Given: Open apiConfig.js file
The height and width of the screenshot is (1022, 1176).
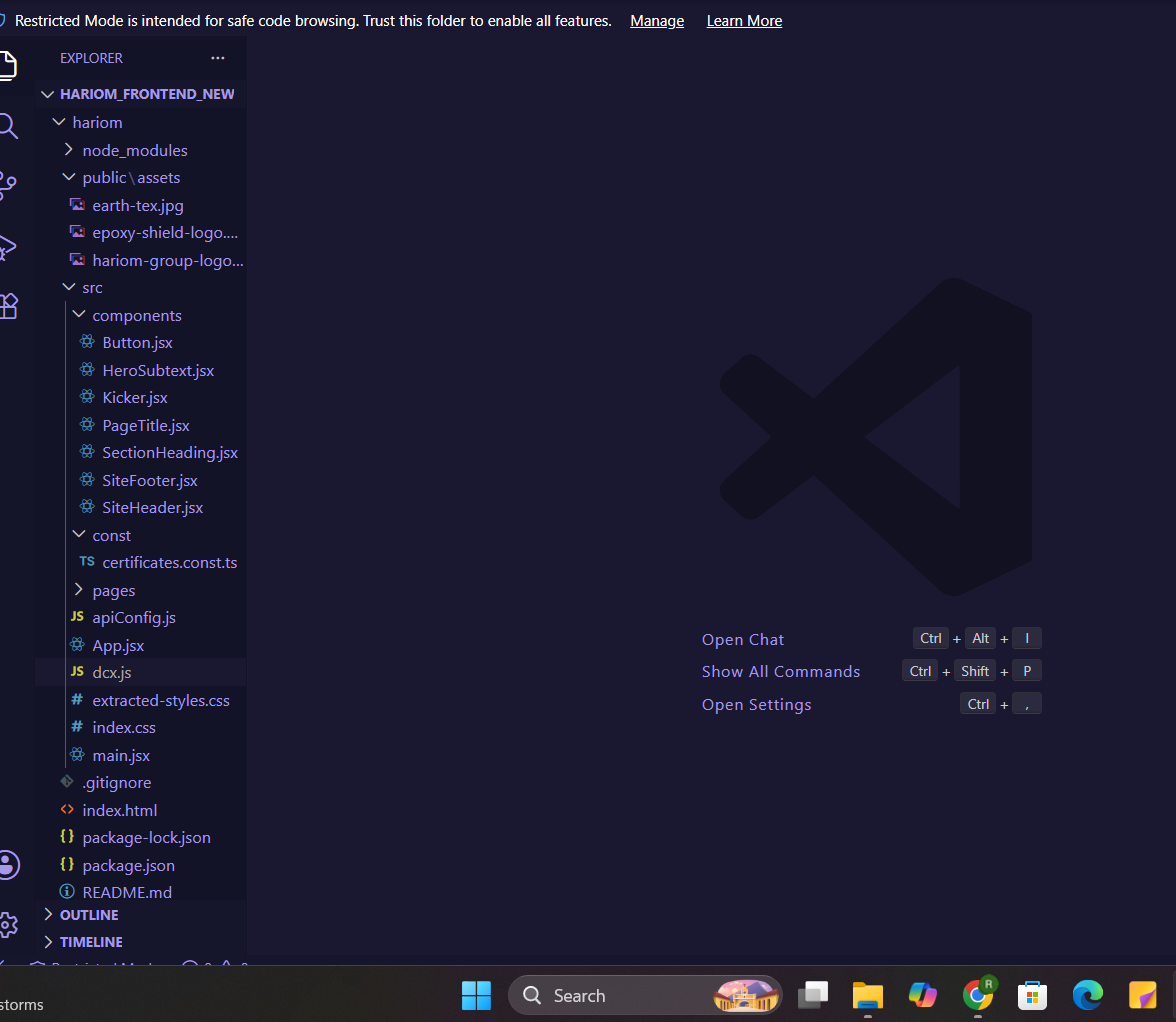Looking at the screenshot, I should pos(141,618).
